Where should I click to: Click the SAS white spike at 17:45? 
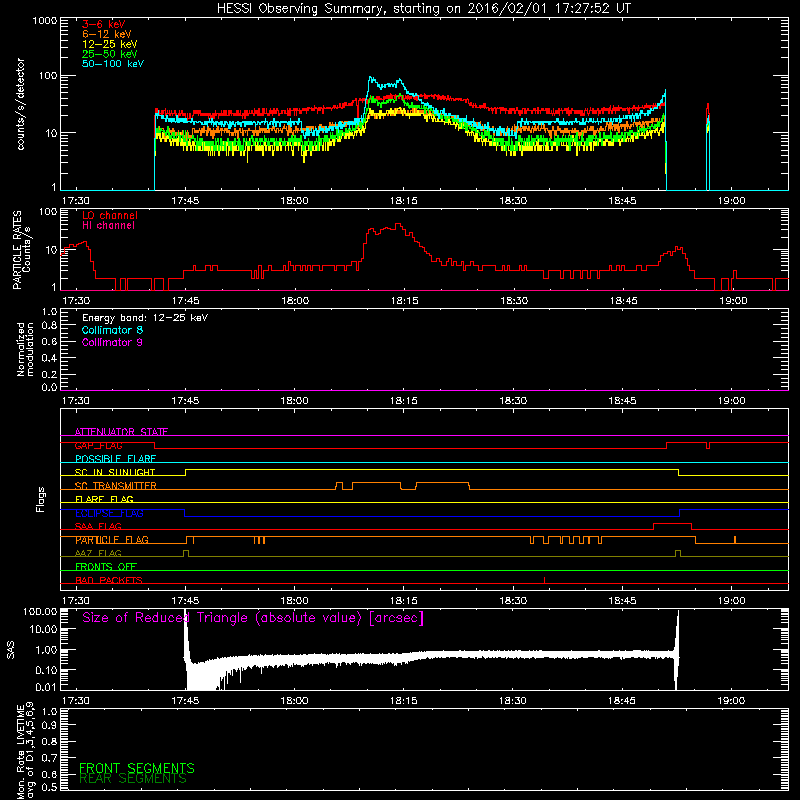(x=186, y=648)
